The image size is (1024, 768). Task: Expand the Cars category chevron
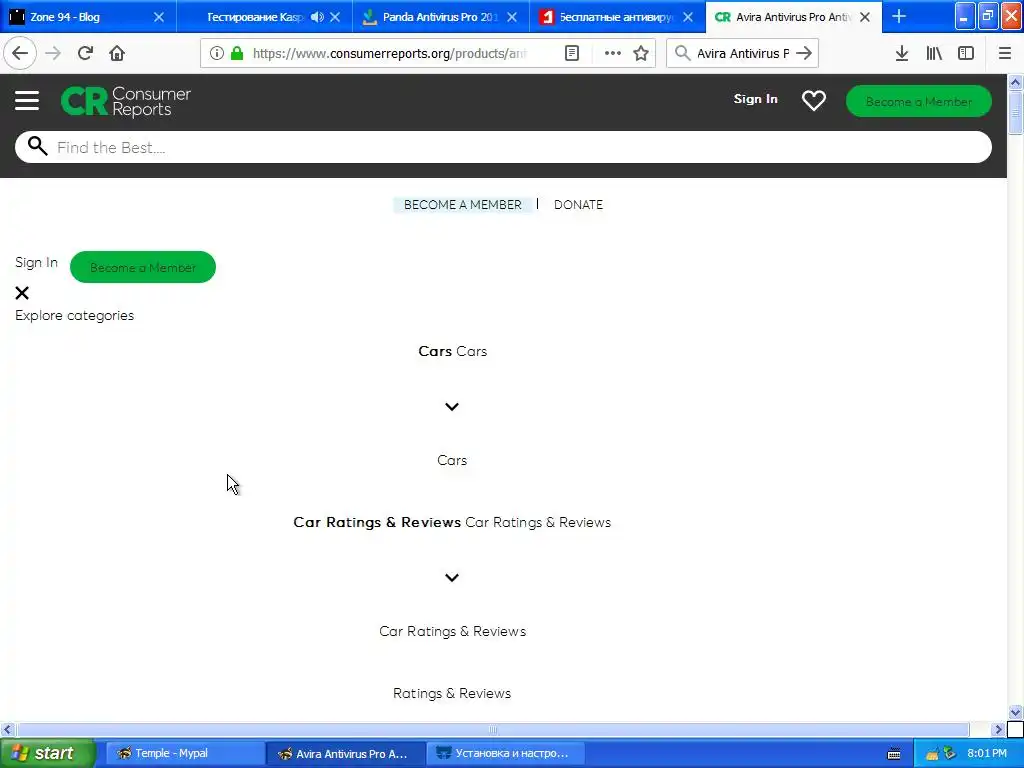(452, 407)
